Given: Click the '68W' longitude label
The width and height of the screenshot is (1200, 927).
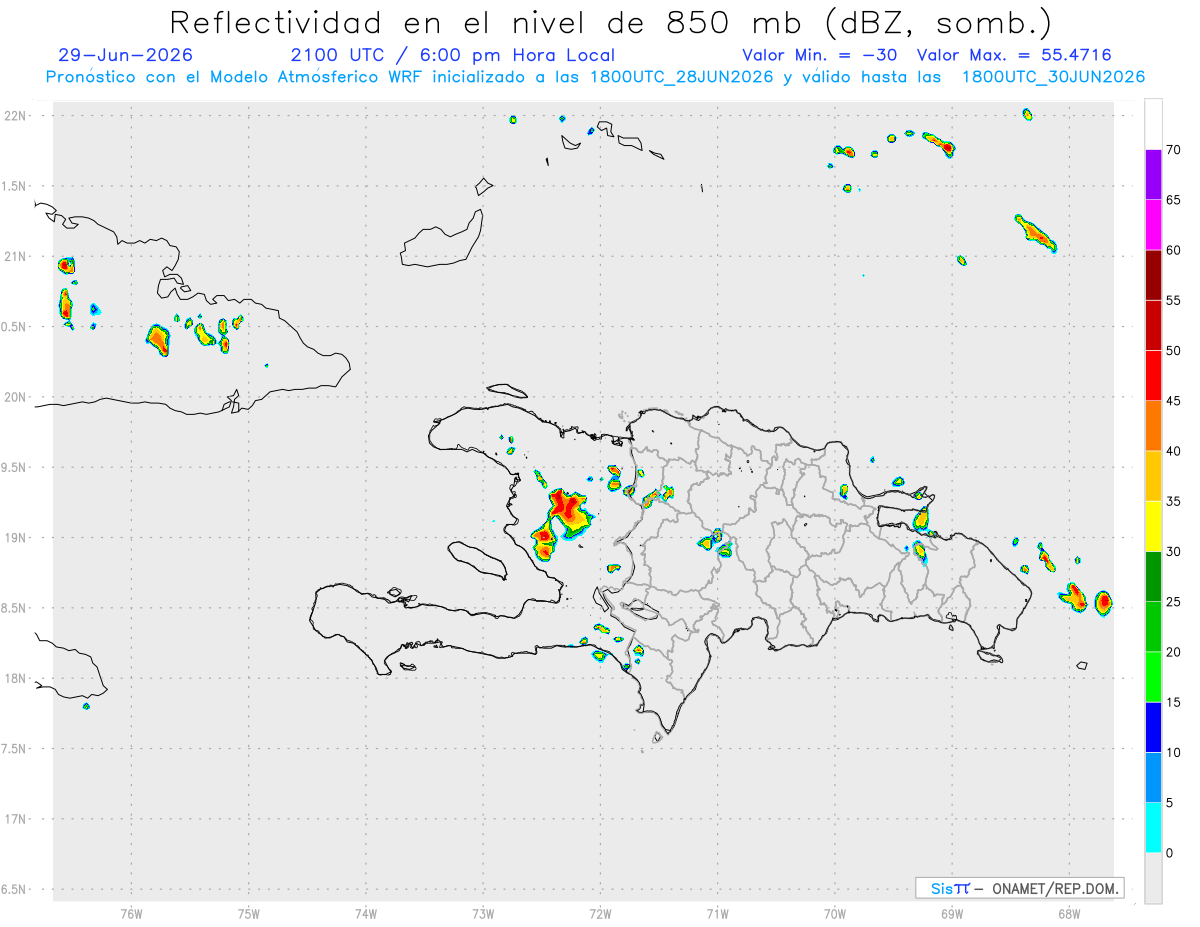Looking at the screenshot, I should 1069,913.
